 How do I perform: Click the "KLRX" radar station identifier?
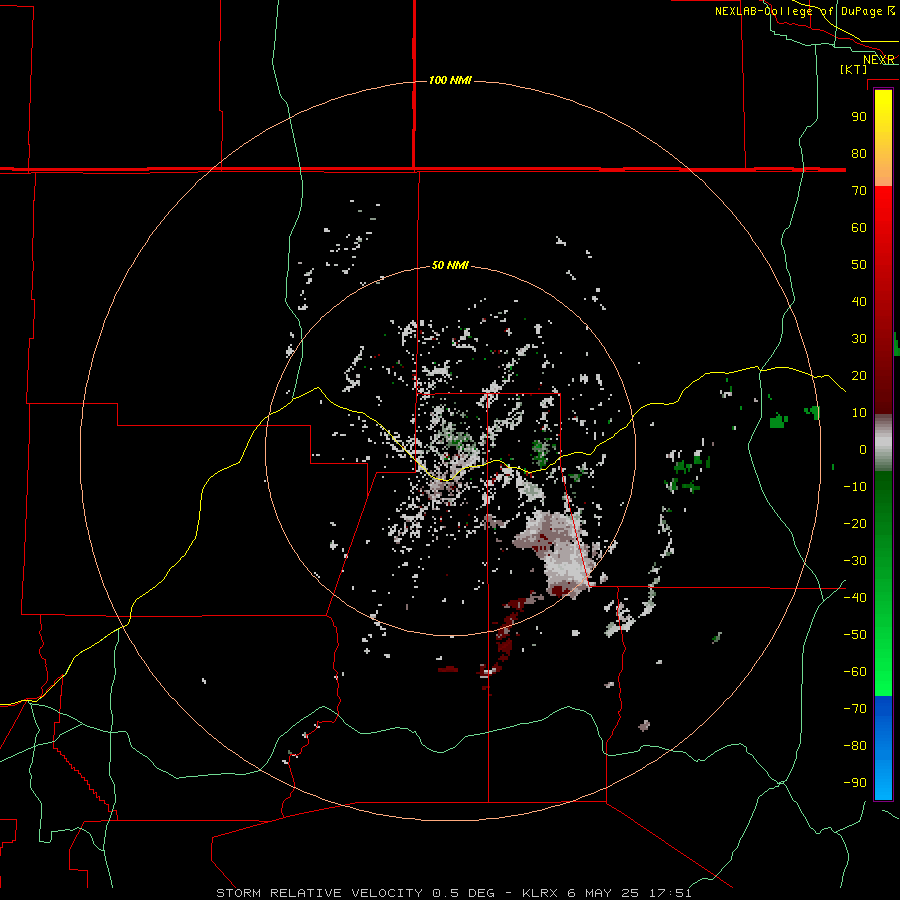point(540,893)
